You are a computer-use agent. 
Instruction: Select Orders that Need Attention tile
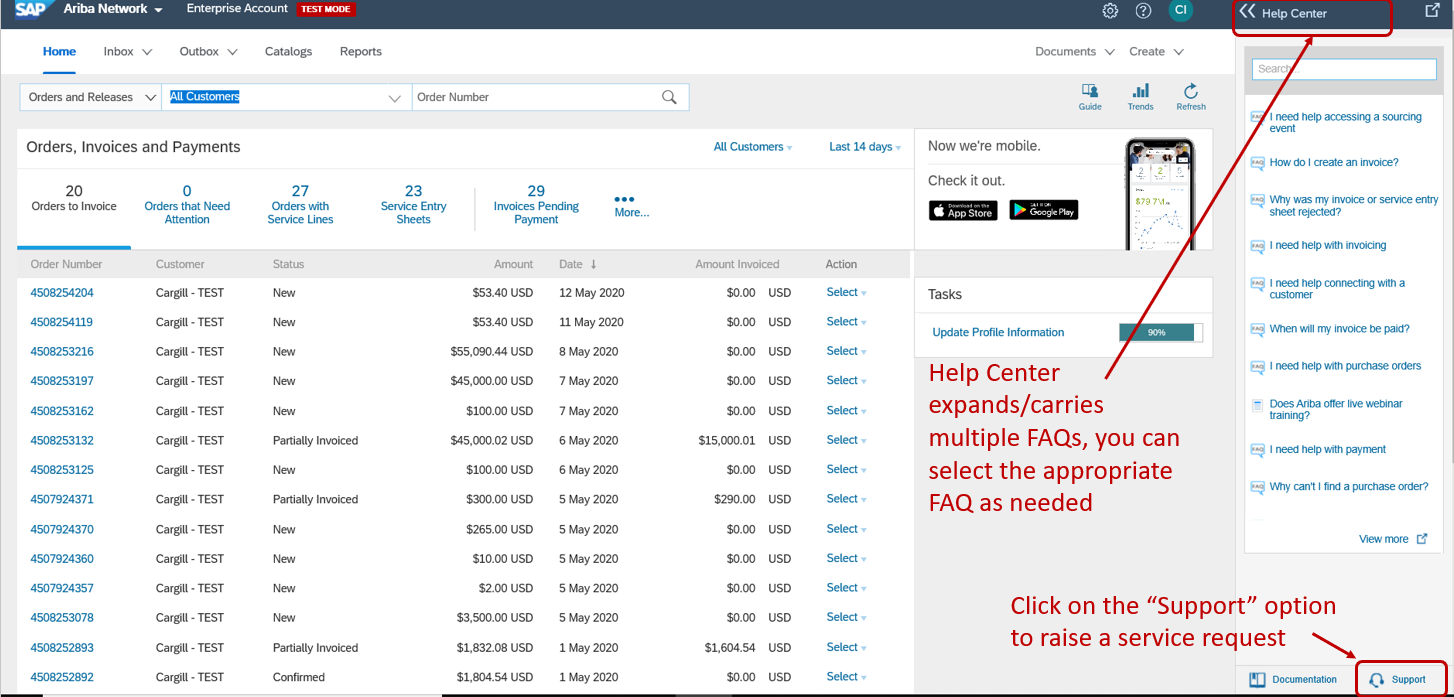pos(187,205)
